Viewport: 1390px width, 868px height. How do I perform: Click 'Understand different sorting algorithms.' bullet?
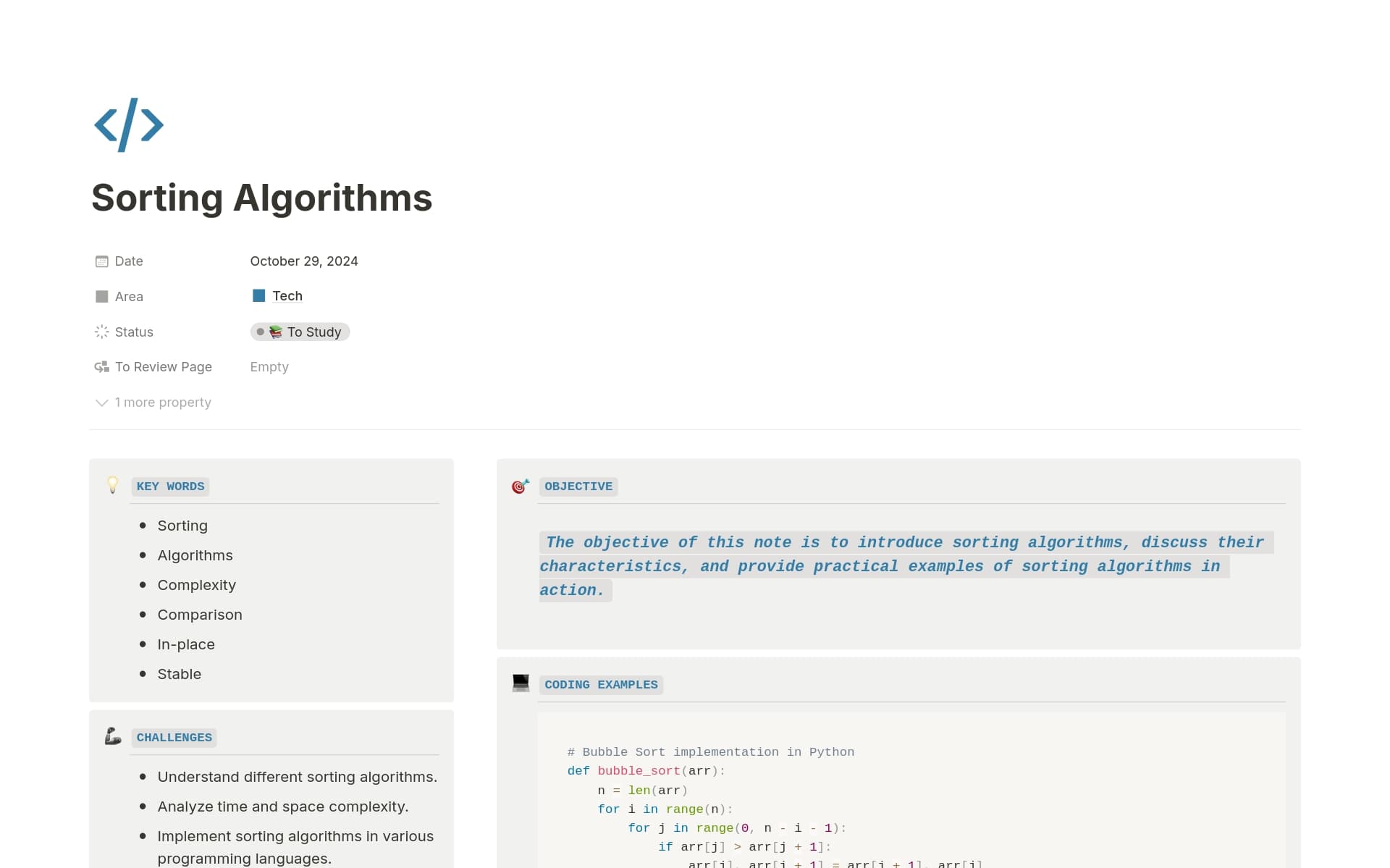298,777
